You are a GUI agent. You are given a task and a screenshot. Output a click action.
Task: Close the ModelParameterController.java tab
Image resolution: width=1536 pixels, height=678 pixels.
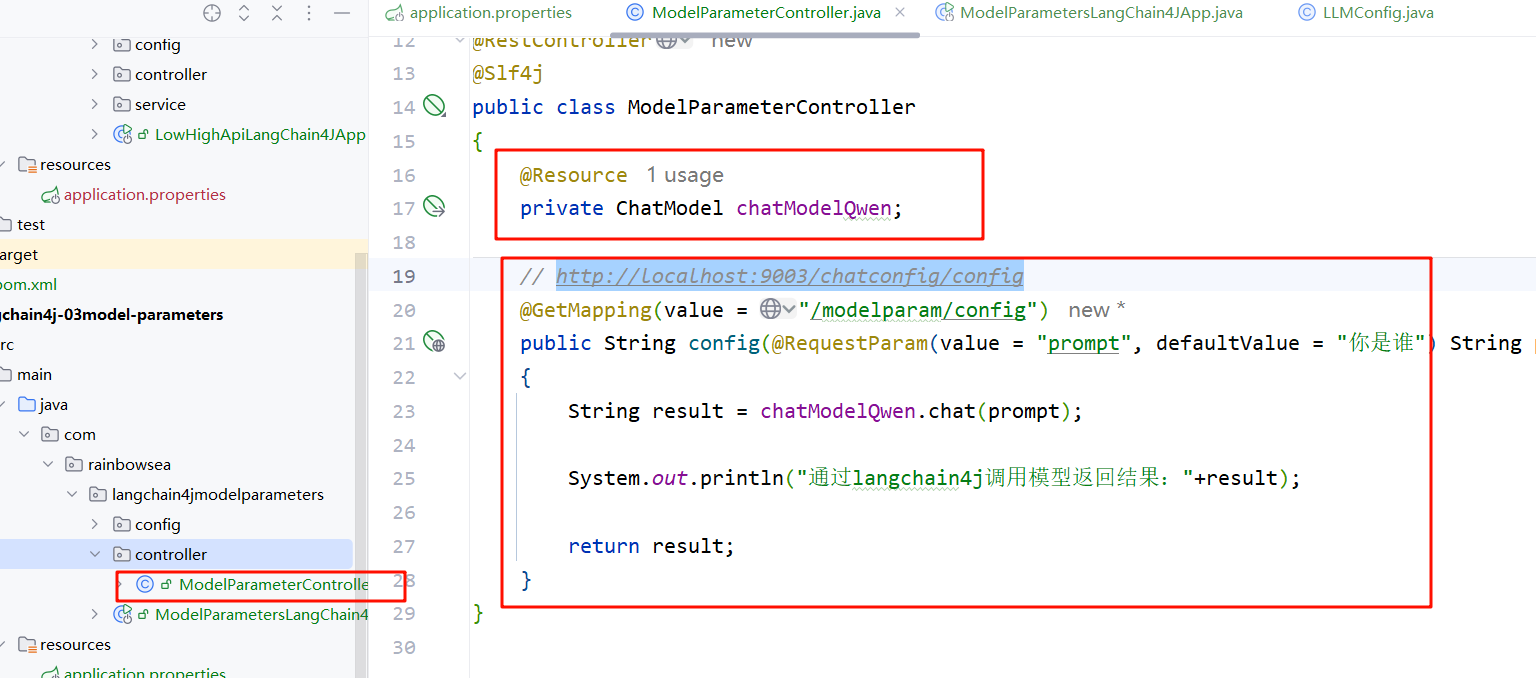900,12
